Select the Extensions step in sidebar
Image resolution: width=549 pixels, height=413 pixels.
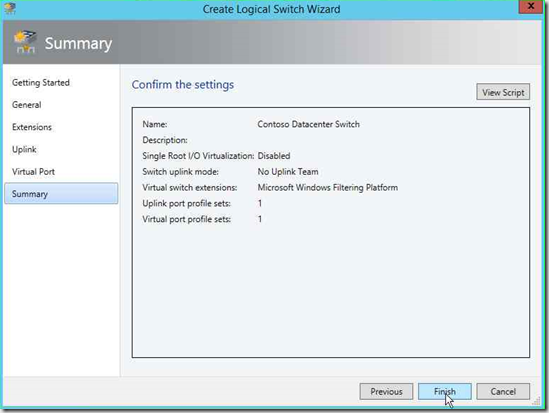click(32, 127)
